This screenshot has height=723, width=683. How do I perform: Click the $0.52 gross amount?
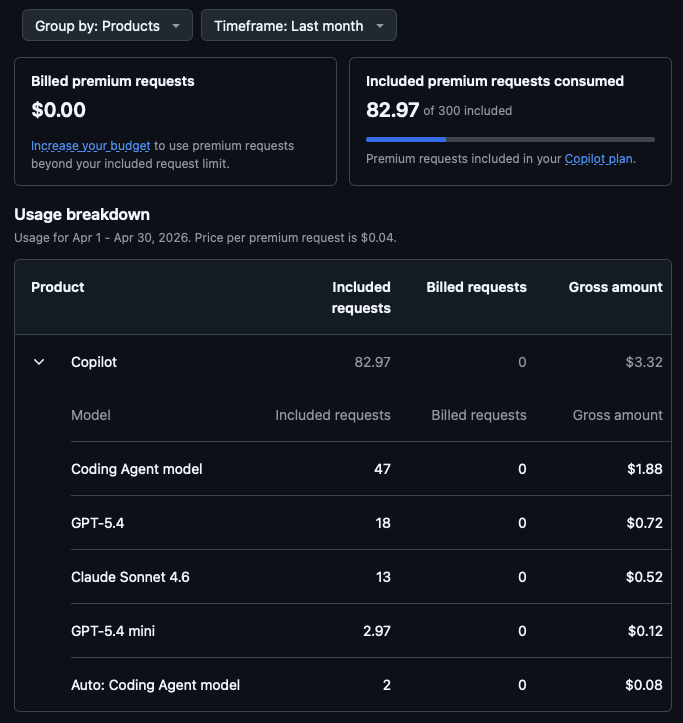(x=644, y=577)
